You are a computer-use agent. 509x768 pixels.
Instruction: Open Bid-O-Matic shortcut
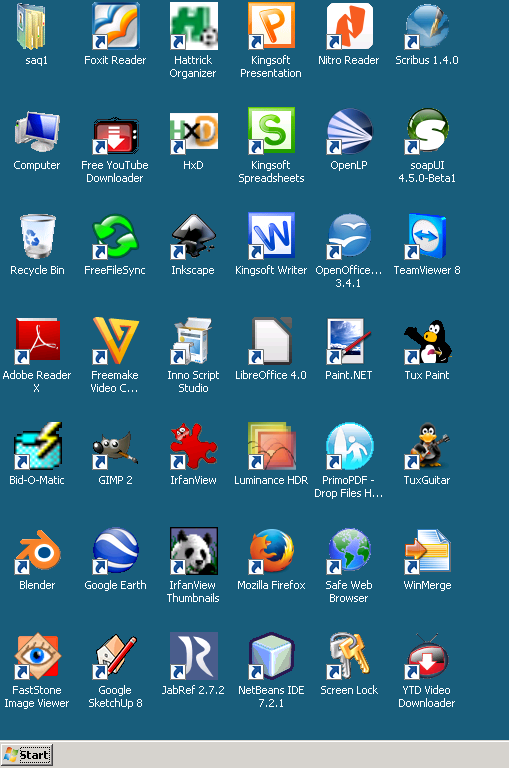[37, 445]
